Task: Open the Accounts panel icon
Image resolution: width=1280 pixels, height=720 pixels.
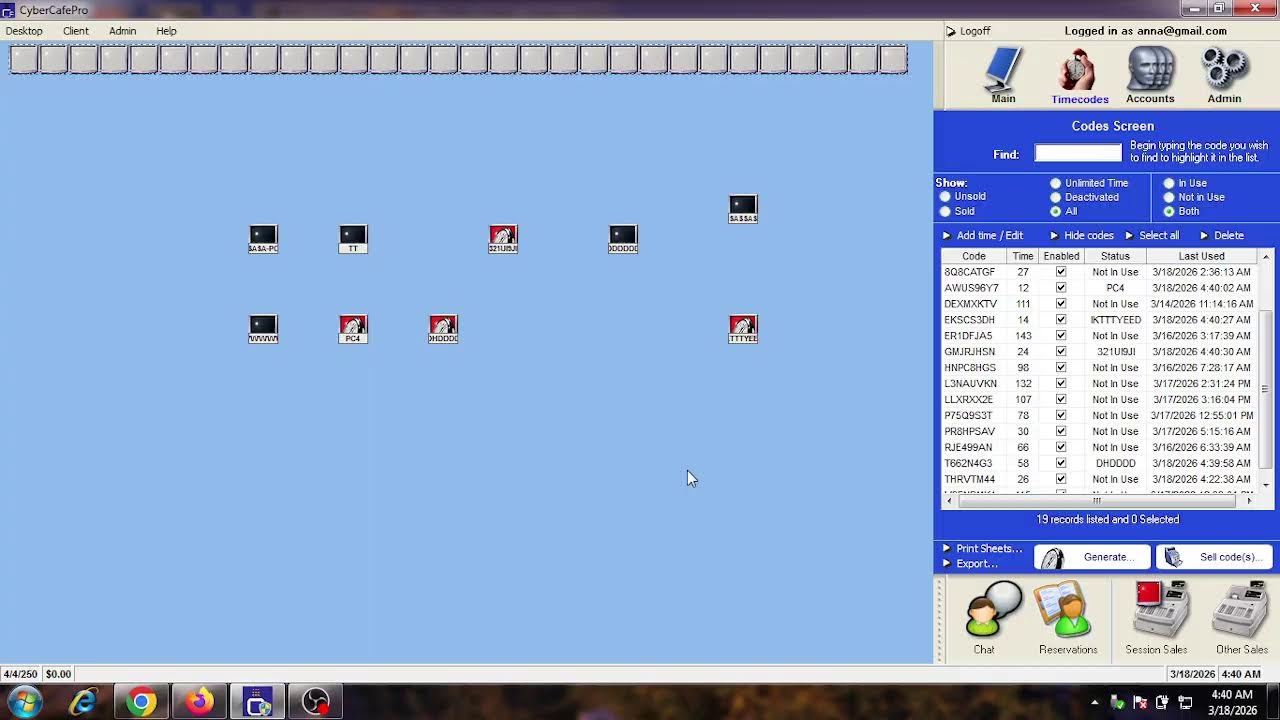Action: (x=1150, y=76)
